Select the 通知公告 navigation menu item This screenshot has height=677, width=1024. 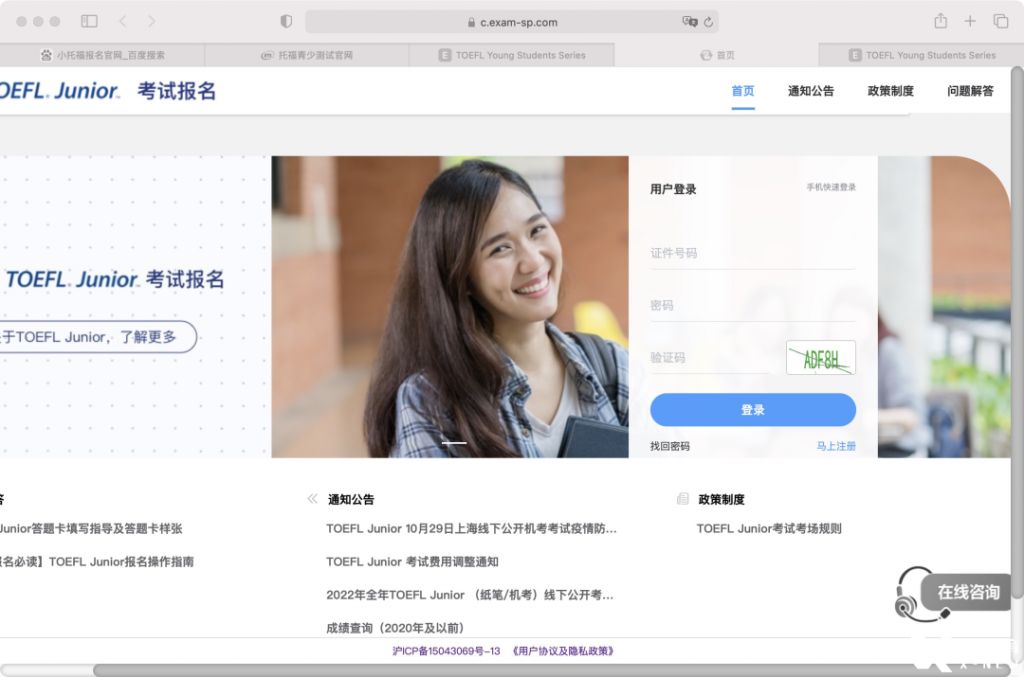point(810,91)
